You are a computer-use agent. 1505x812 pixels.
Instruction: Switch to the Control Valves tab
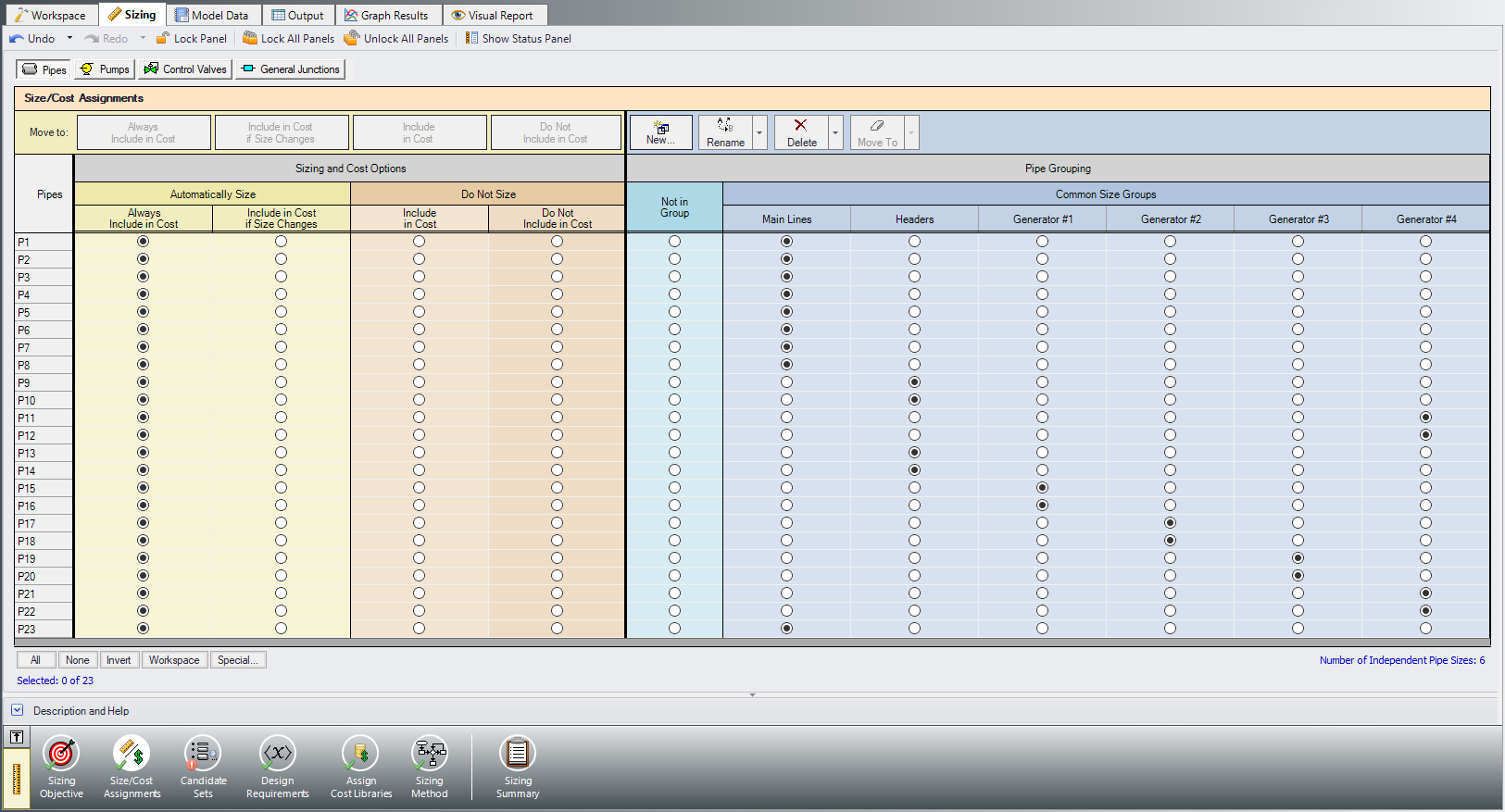pyautogui.click(x=185, y=69)
